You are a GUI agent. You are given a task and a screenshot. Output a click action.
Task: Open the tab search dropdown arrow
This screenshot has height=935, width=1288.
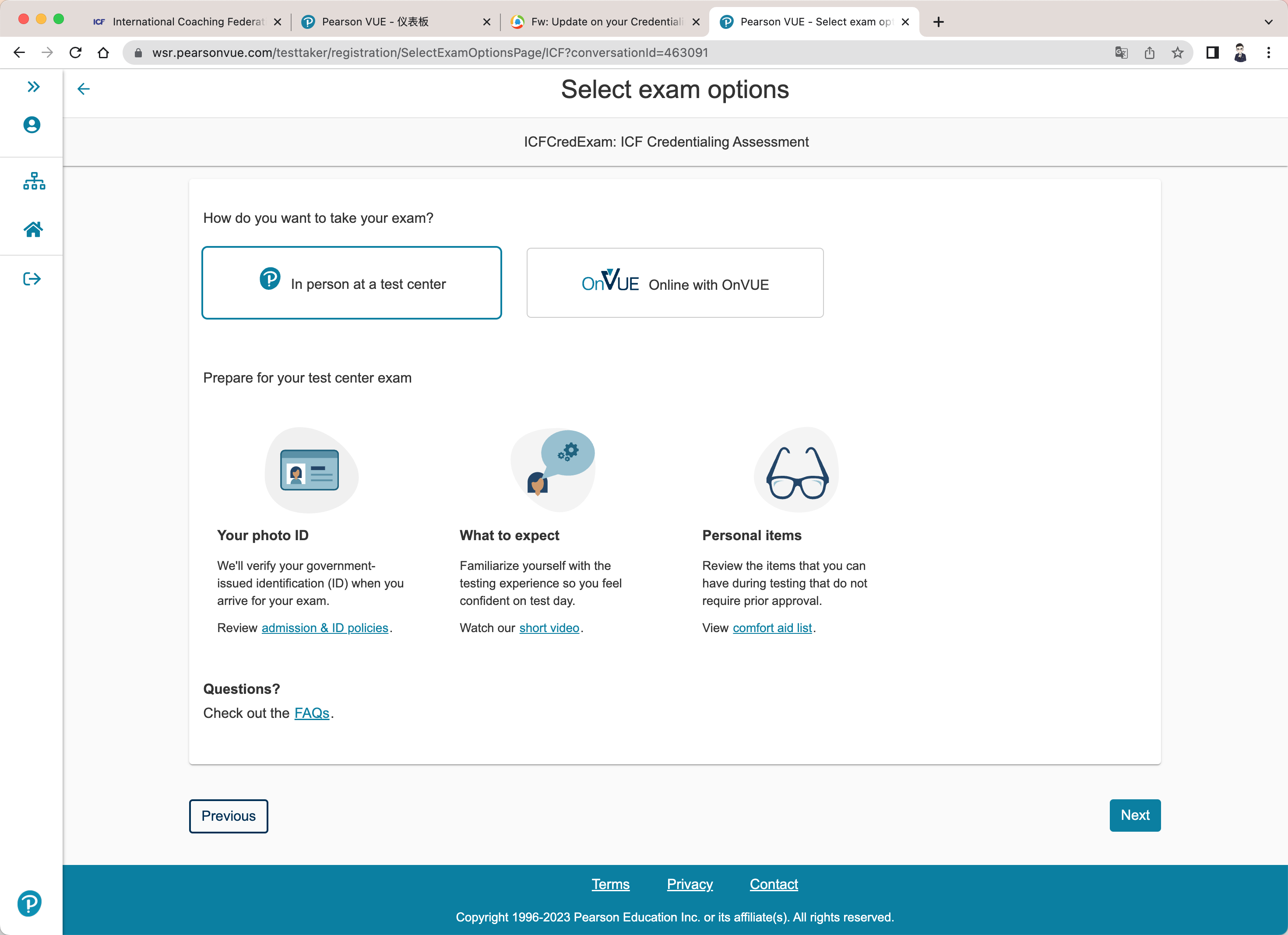coord(1268,22)
